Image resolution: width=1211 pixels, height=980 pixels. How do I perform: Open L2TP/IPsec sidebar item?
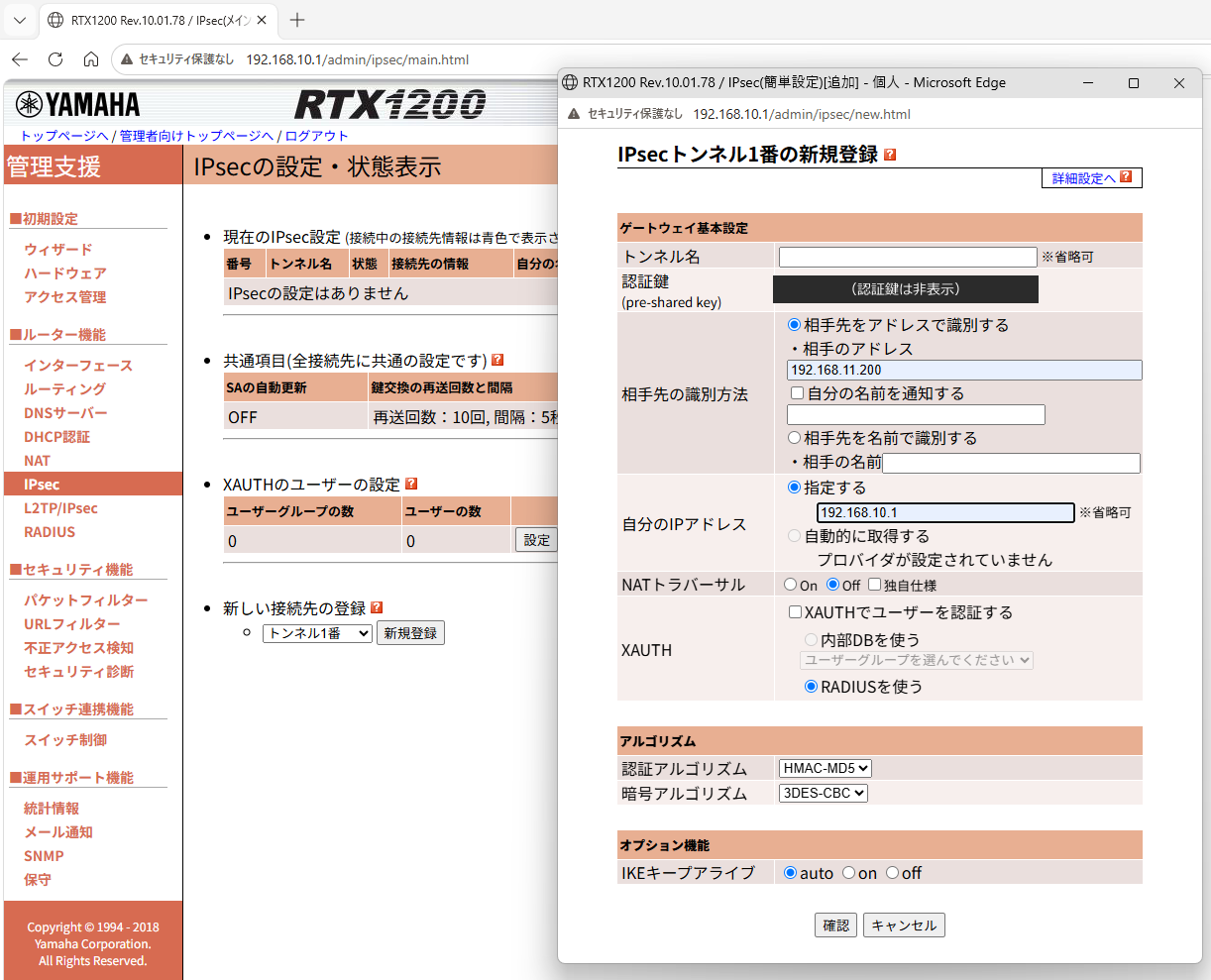pos(60,507)
